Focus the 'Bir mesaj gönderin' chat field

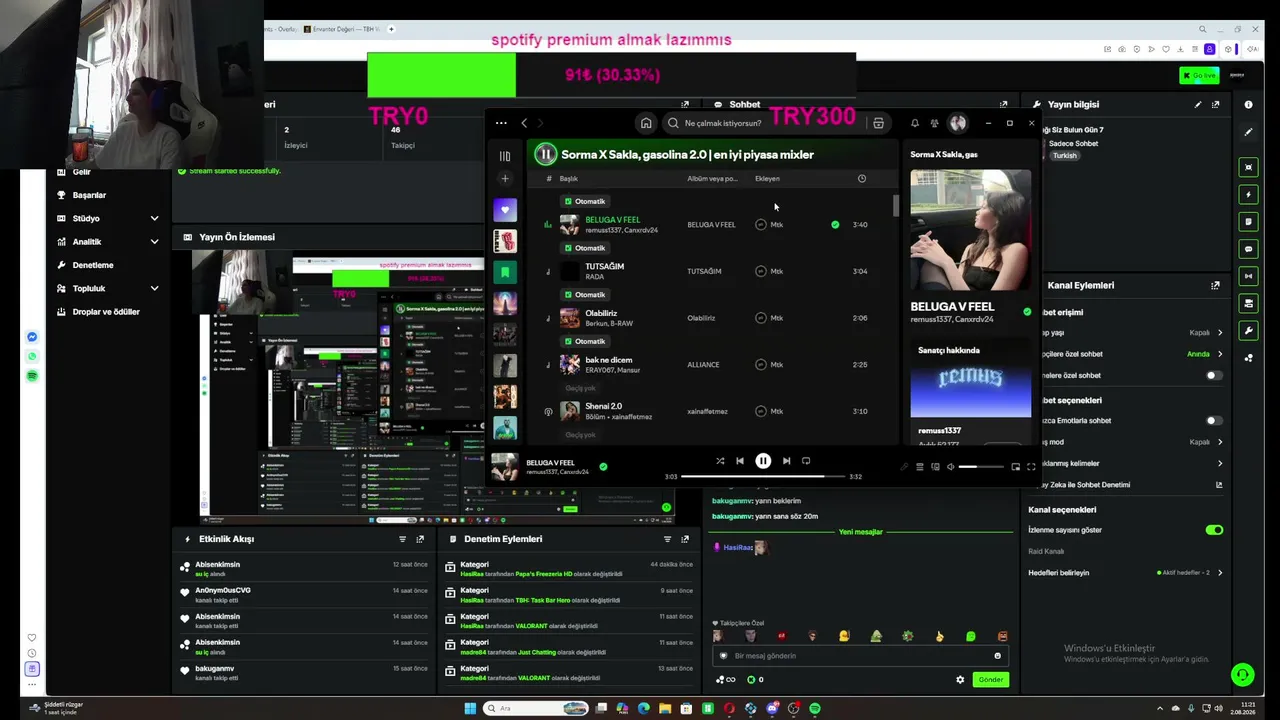click(x=860, y=656)
